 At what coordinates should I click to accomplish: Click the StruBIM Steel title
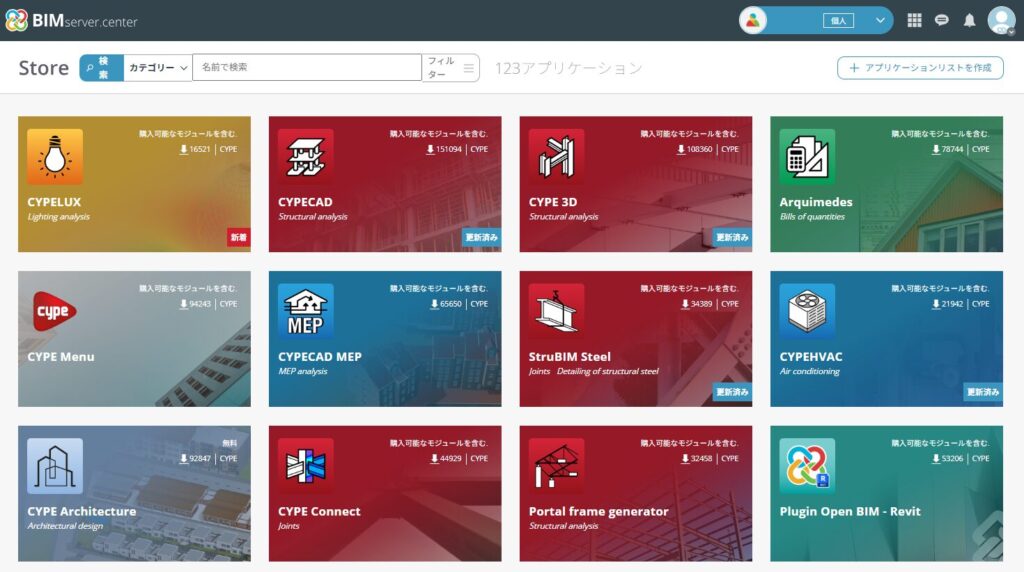click(x=569, y=357)
